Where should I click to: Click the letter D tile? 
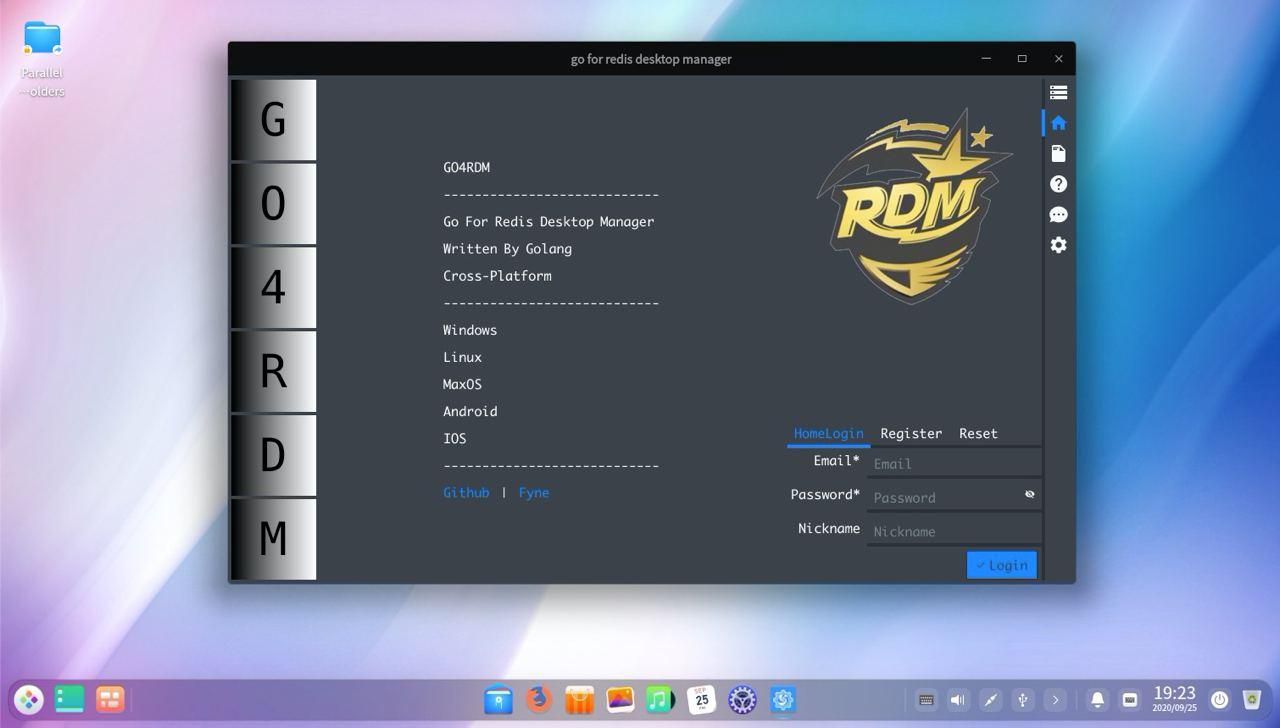pyautogui.click(x=273, y=456)
